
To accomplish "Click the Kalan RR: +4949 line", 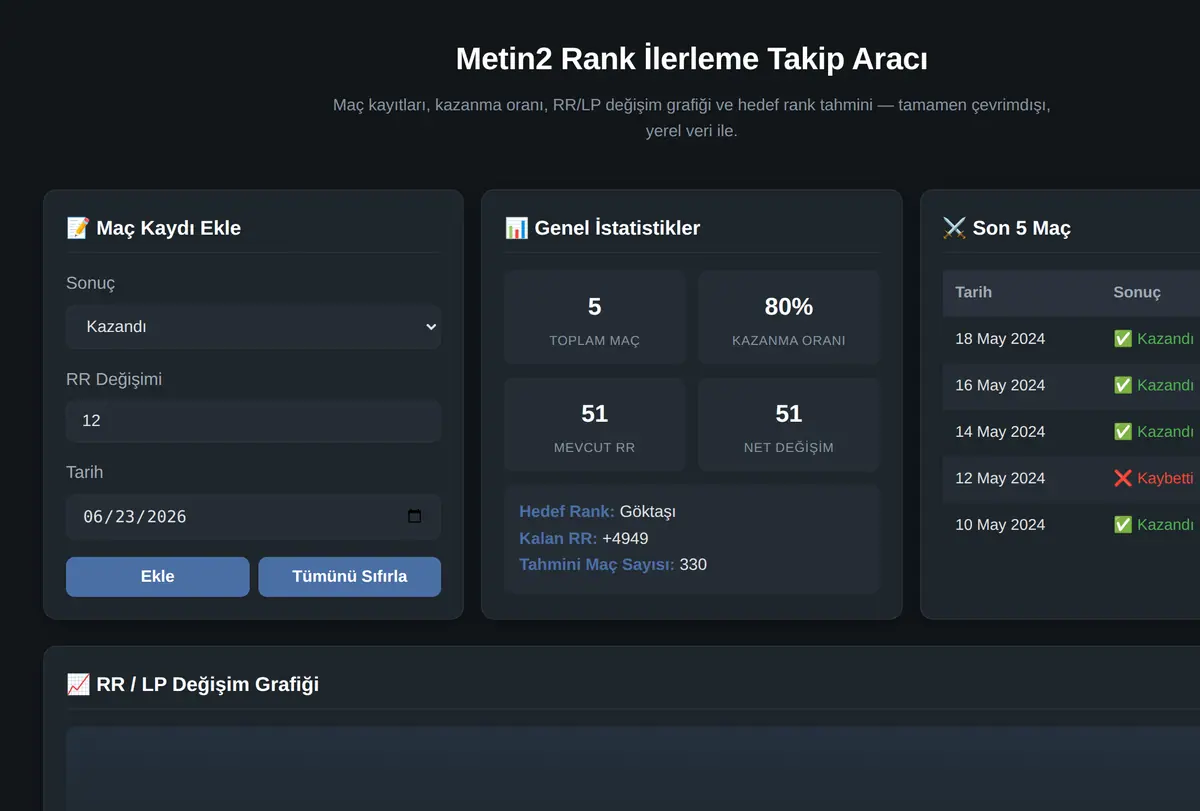I will point(584,538).
